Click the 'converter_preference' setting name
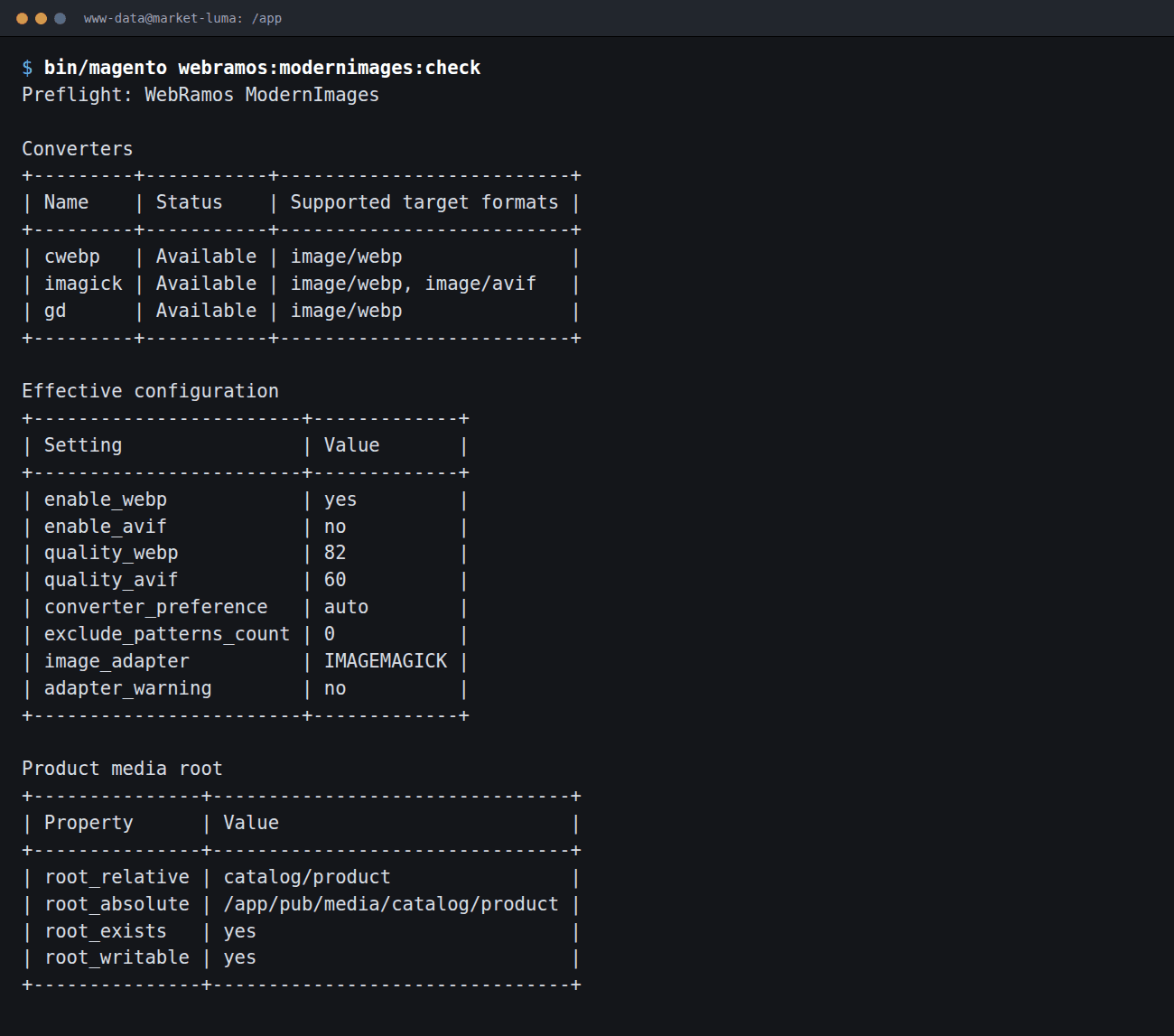 [x=156, y=607]
